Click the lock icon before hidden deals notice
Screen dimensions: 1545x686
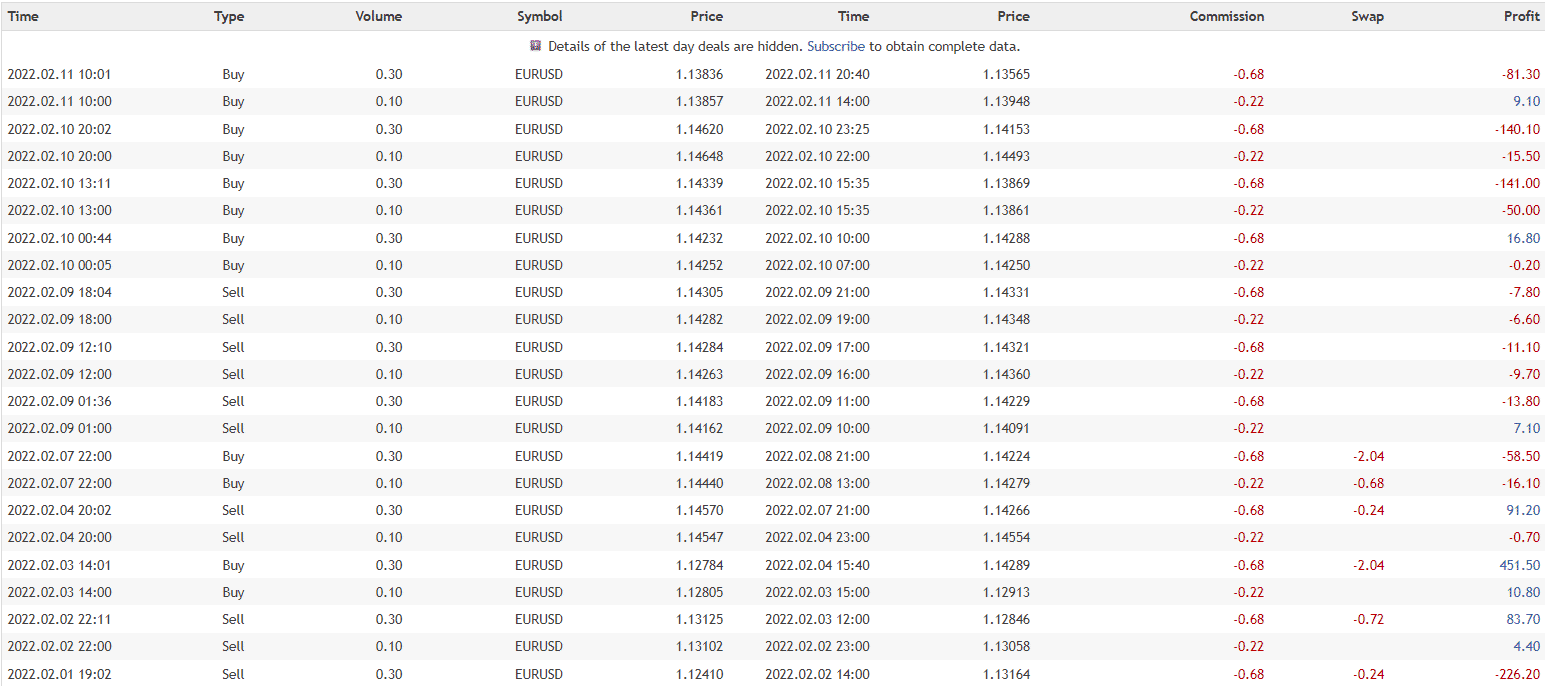533,46
